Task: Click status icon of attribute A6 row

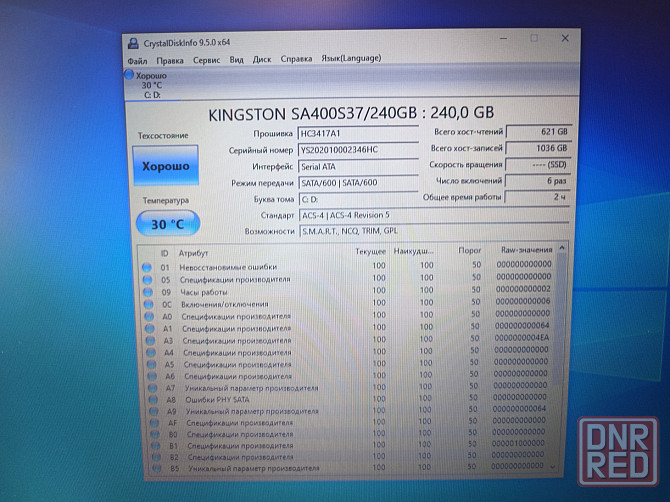Action: 152,376
